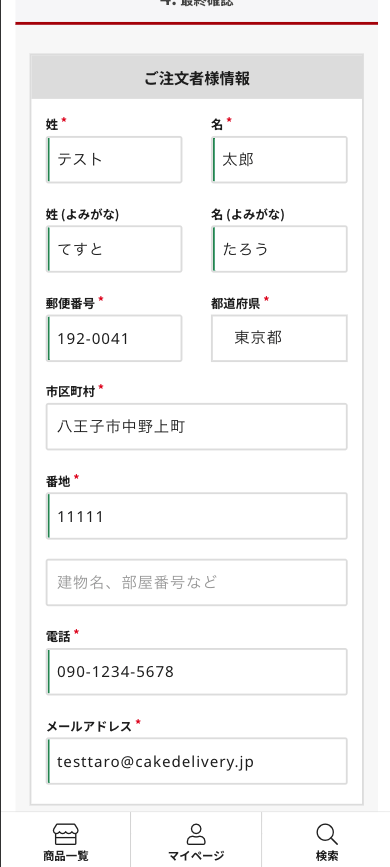Open the 都道府県 dropdown showing 東京都
The image size is (390, 867).
(279, 338)
